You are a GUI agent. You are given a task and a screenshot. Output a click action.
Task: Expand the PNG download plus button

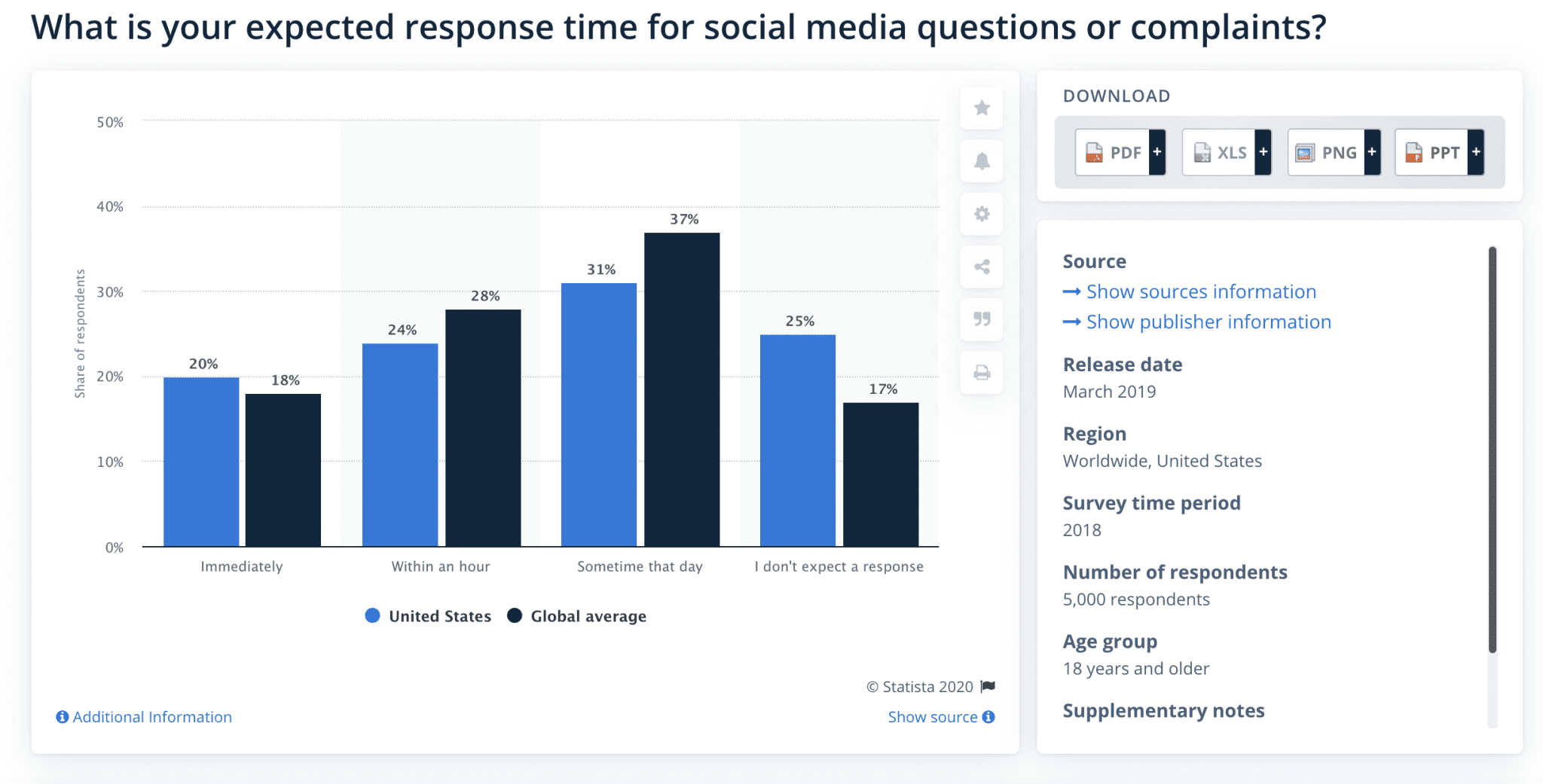point(1372,152)
